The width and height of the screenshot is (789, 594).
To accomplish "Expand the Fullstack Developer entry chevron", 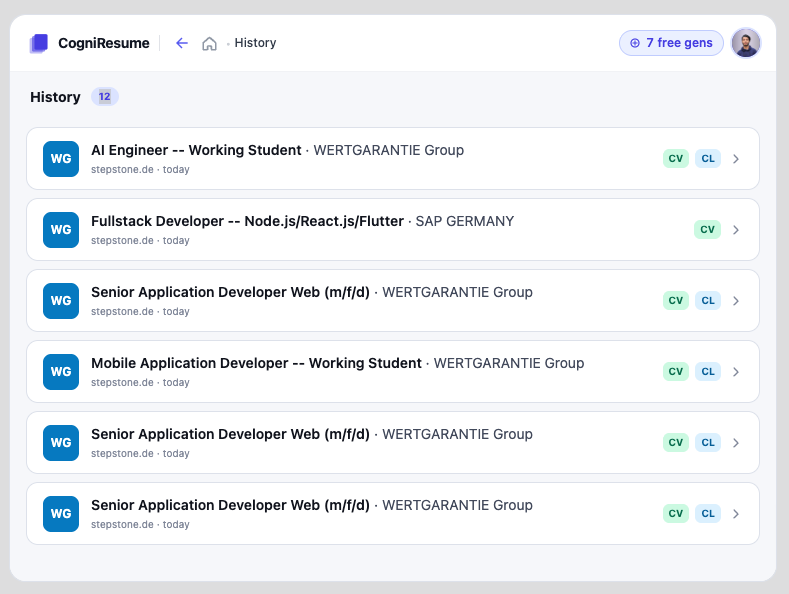I will coord(736,230).
